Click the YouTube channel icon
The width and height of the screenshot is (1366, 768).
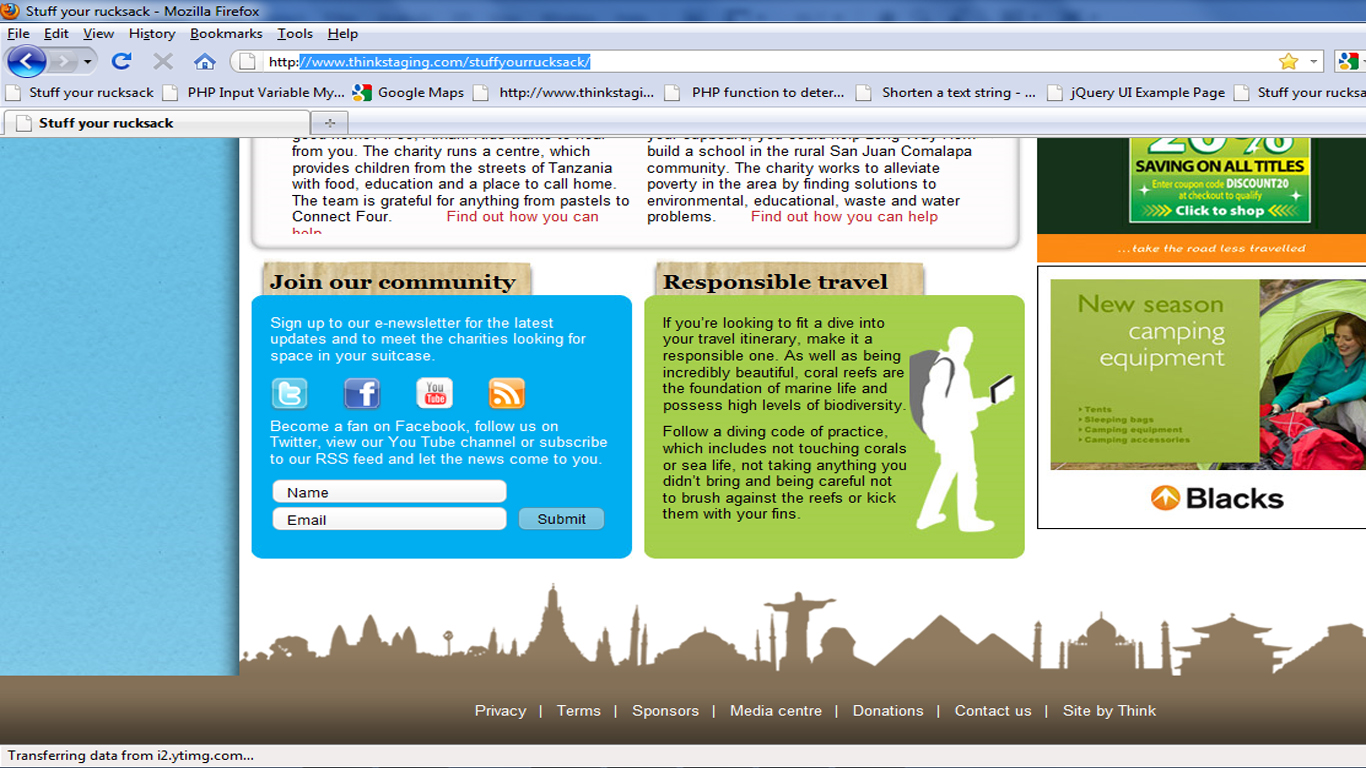434,393
